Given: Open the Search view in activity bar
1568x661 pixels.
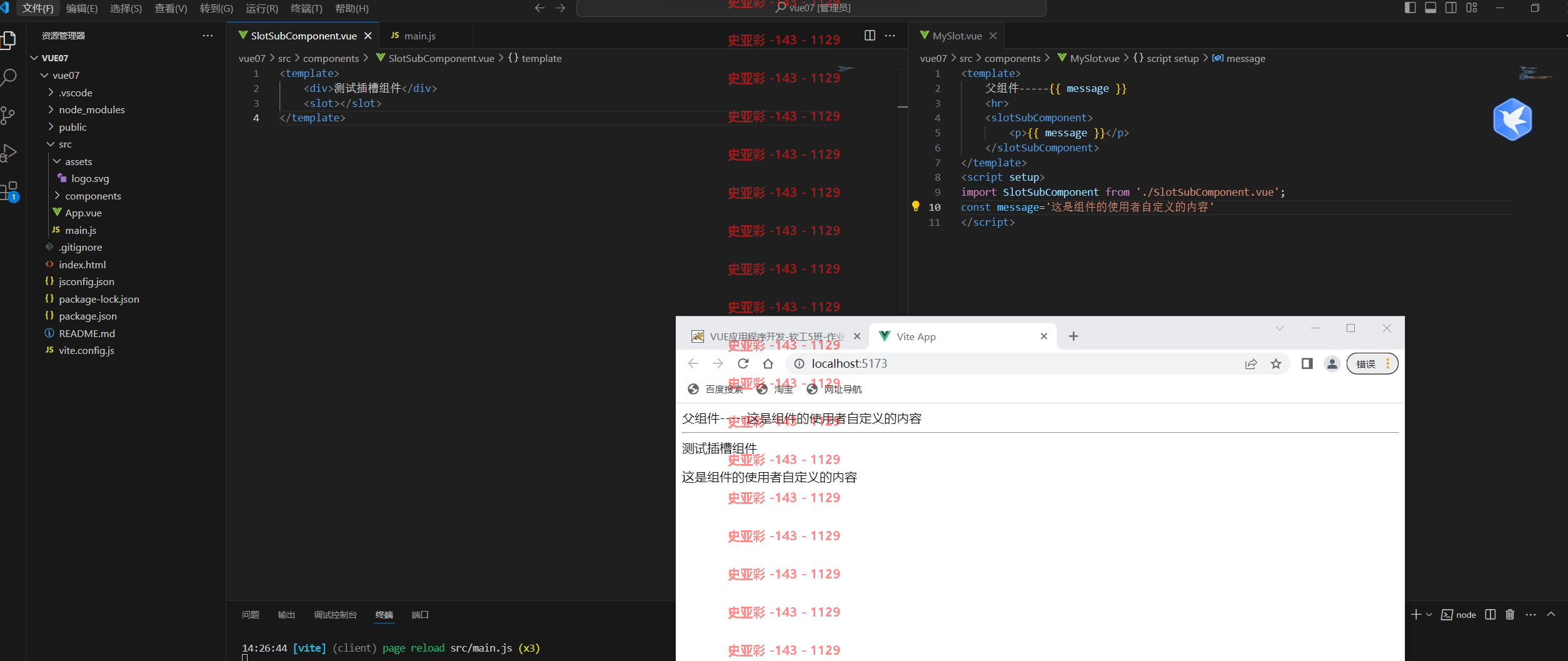Looking at the screenshot, I should 9,78.
